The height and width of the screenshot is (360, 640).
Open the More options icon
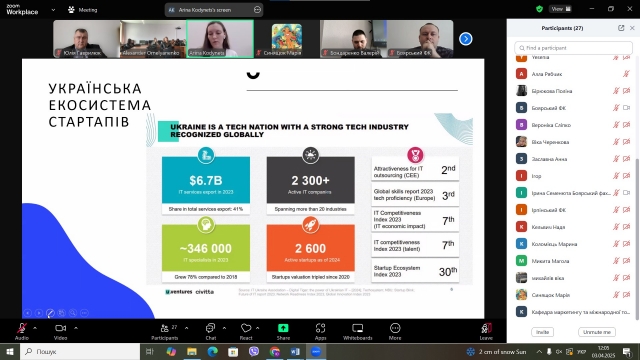pyautogui.click(x=395, y=328)
